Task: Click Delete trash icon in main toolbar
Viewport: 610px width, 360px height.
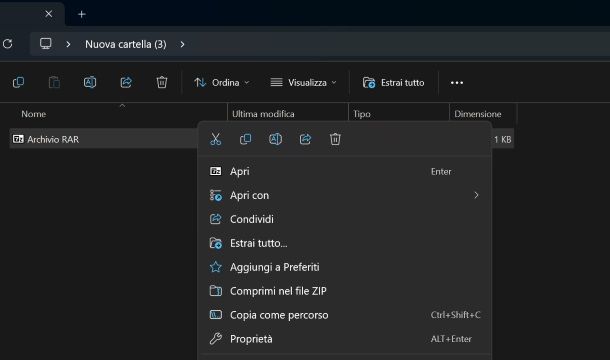Action: [x=162, y=83]
